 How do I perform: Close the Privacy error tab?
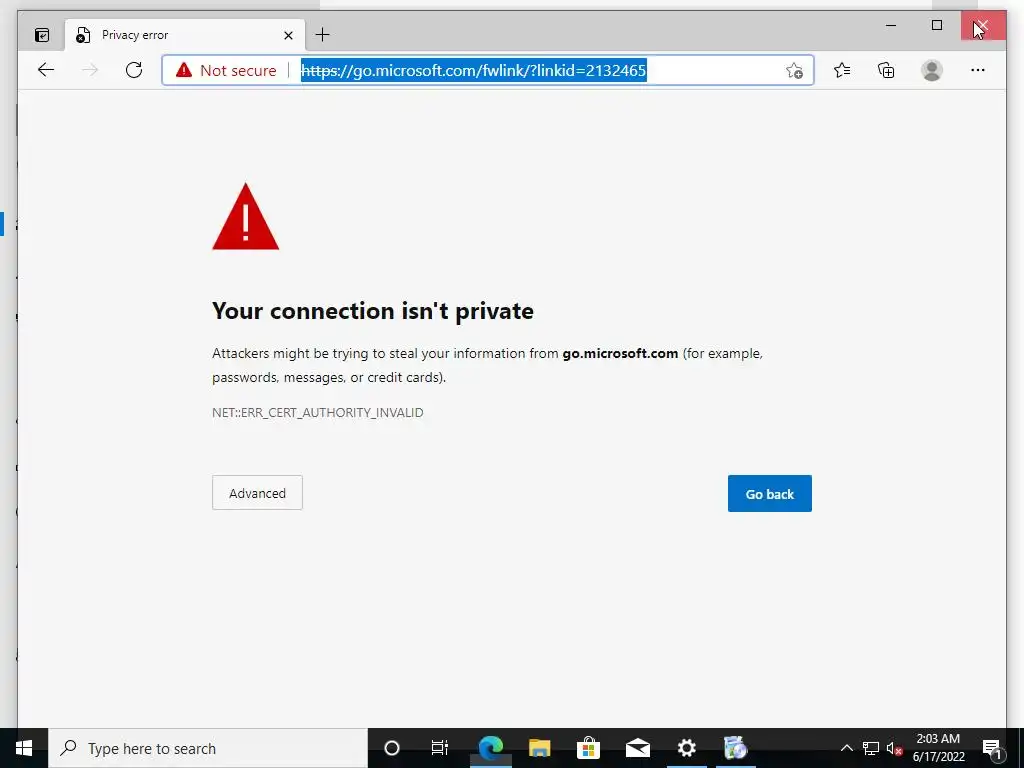[x=288, y=35]
